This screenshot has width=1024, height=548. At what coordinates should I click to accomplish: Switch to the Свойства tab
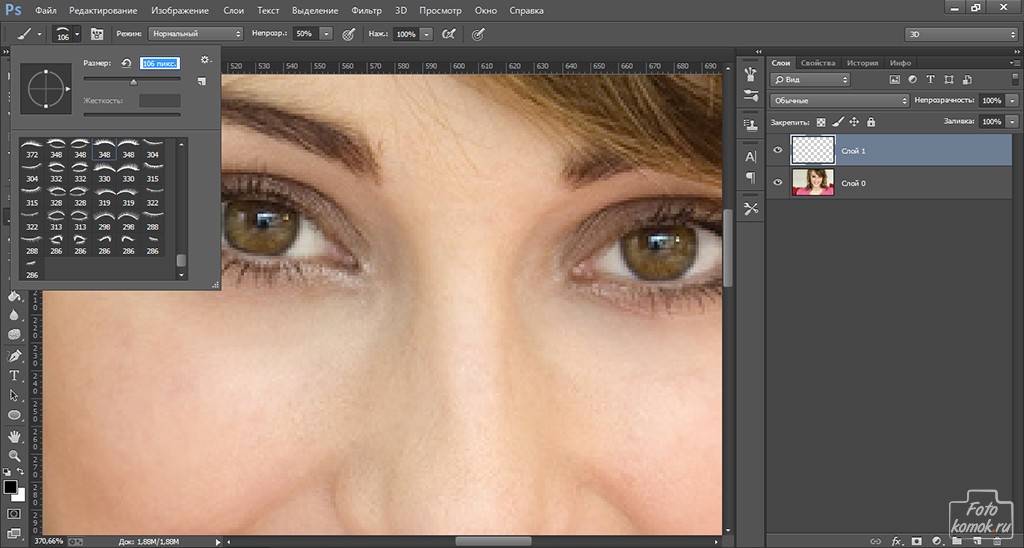click(x=818, y=63)
